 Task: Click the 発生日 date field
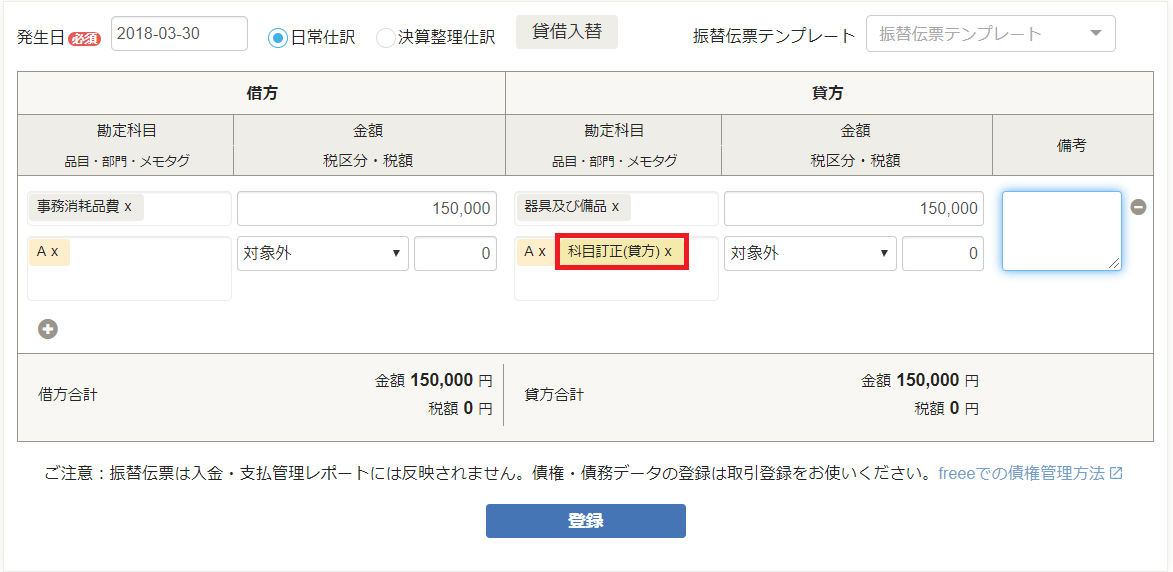[x=180, y=34]
